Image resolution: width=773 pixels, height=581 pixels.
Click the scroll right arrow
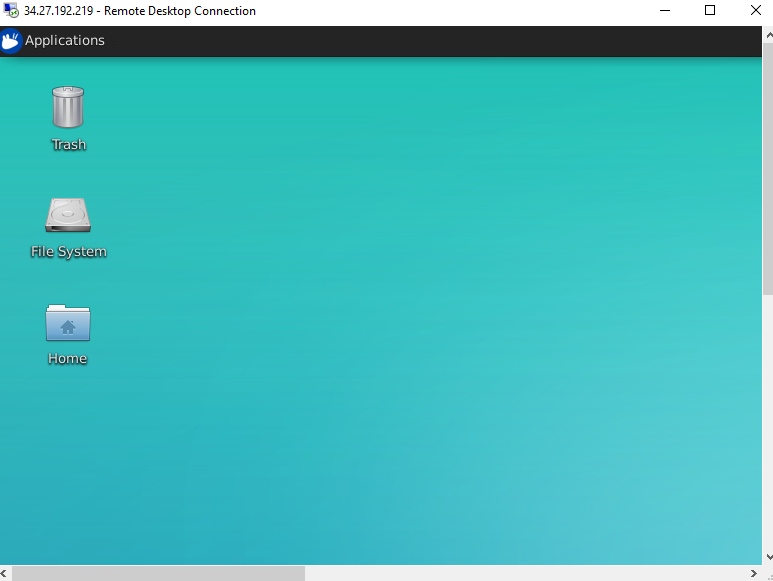(x=754, y=574)
